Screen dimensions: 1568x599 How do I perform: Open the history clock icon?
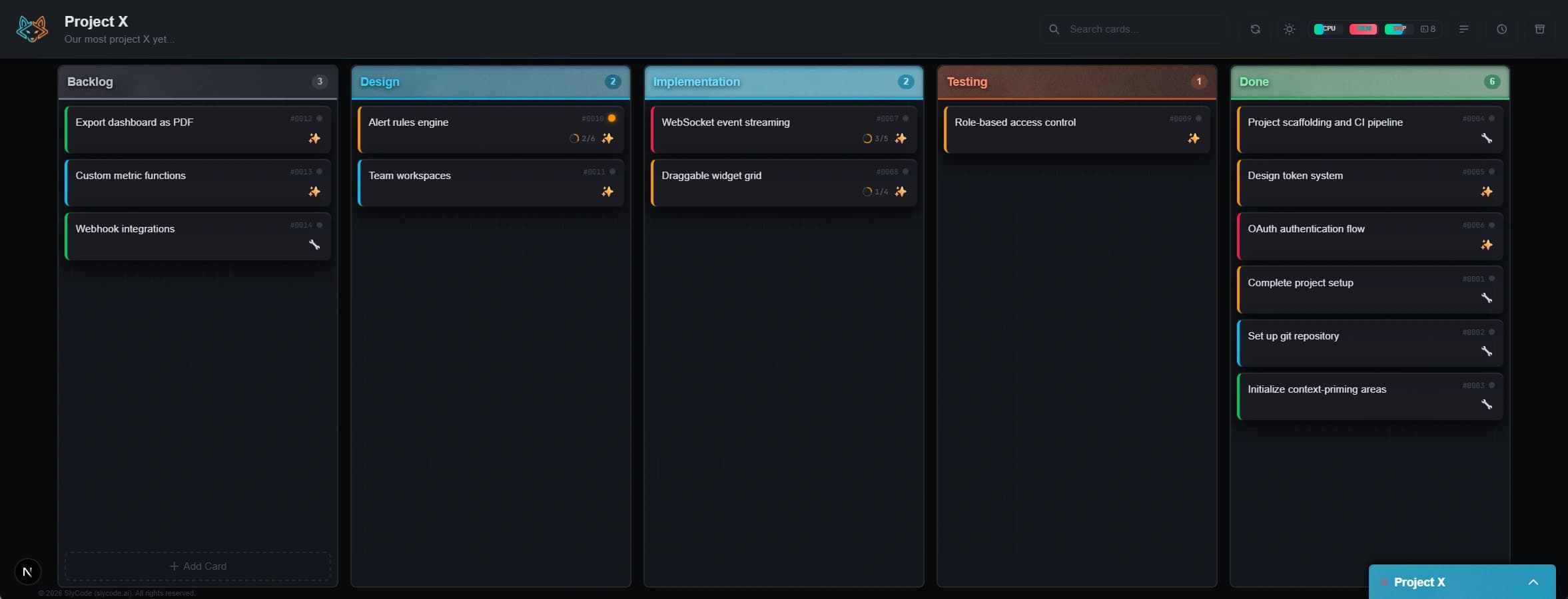[x=1501, y=29]
